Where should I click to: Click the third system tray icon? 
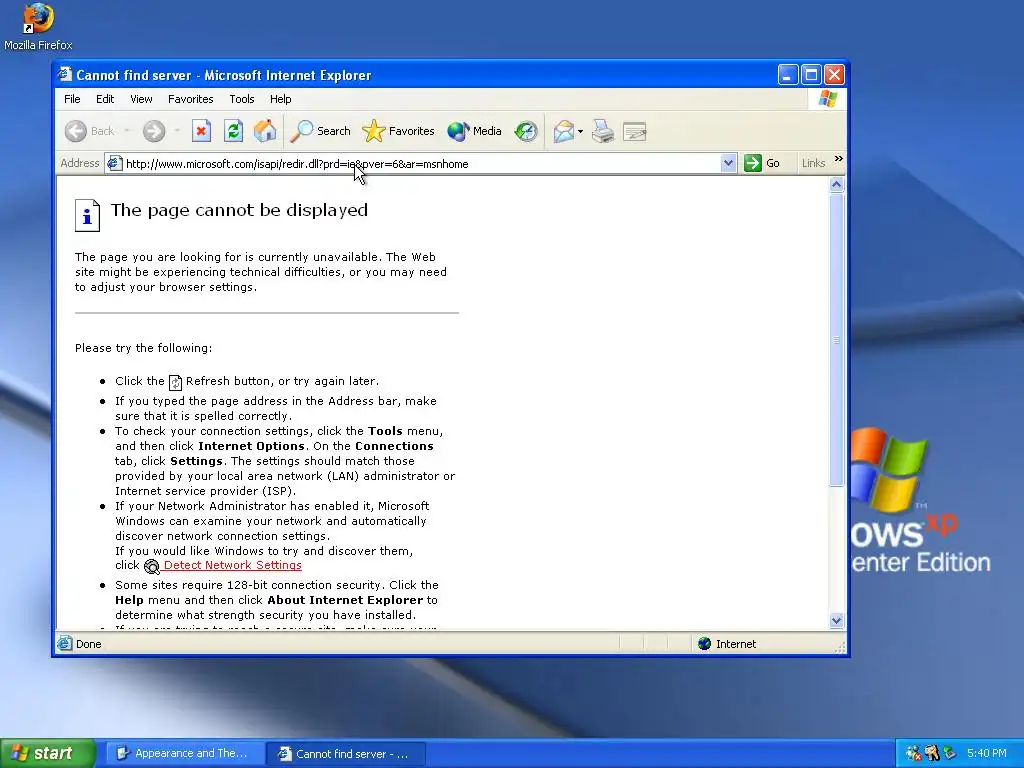(950, 754)
